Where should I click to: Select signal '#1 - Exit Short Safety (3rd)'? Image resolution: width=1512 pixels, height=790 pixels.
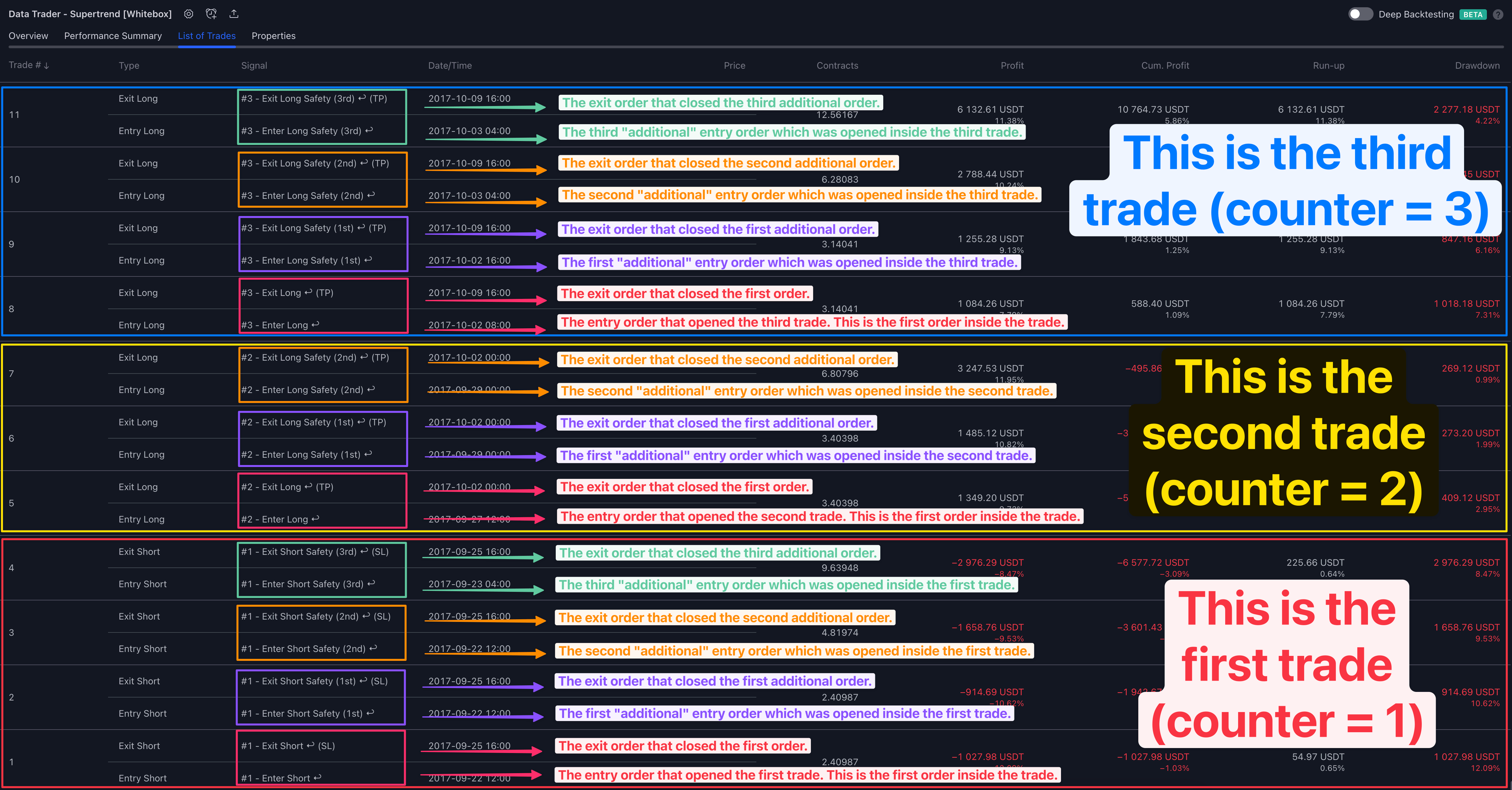pos(315,551)
